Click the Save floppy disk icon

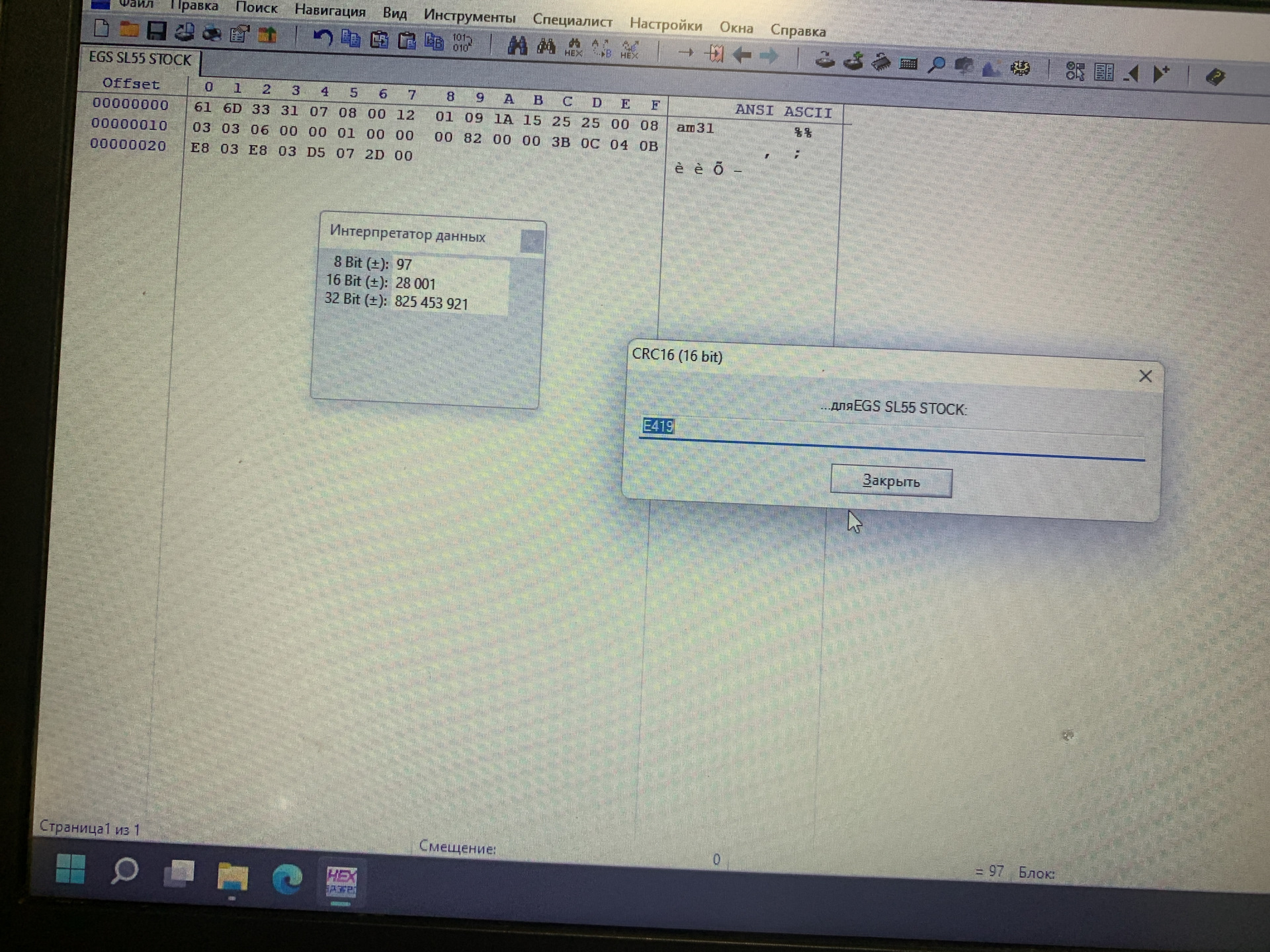pyautogui.click(x=157, y=31)
